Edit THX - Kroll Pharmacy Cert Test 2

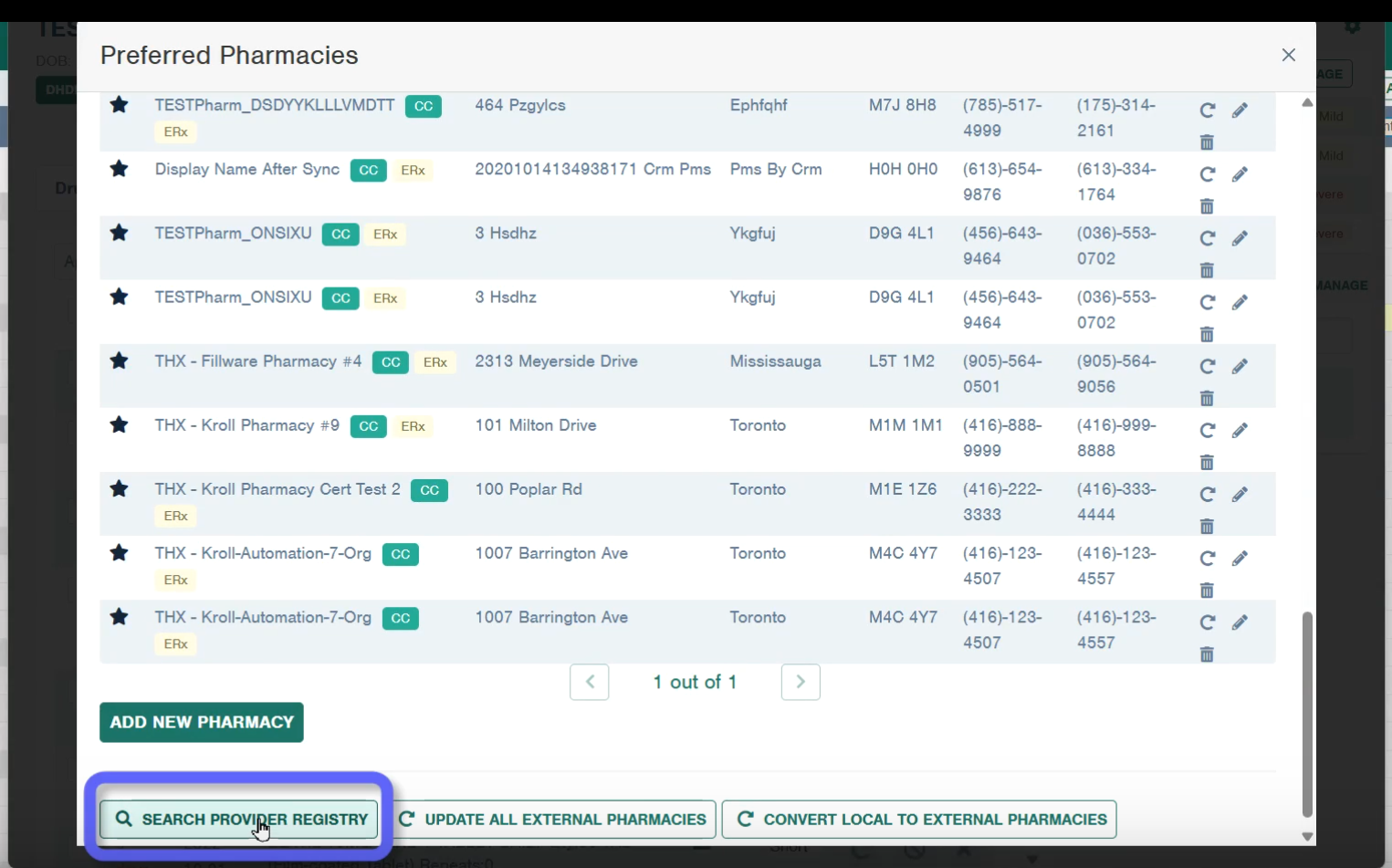click(1240, 494)
